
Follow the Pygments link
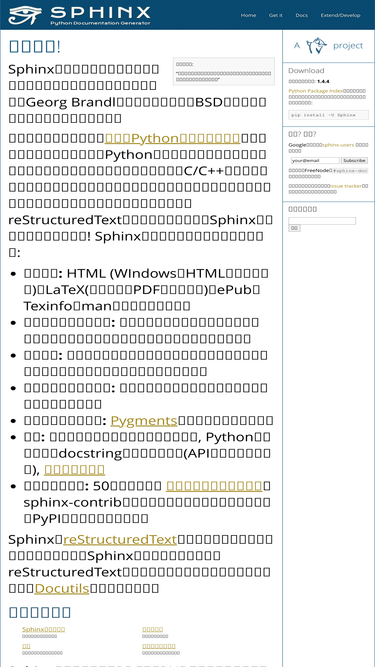click(x=144, y=421)
